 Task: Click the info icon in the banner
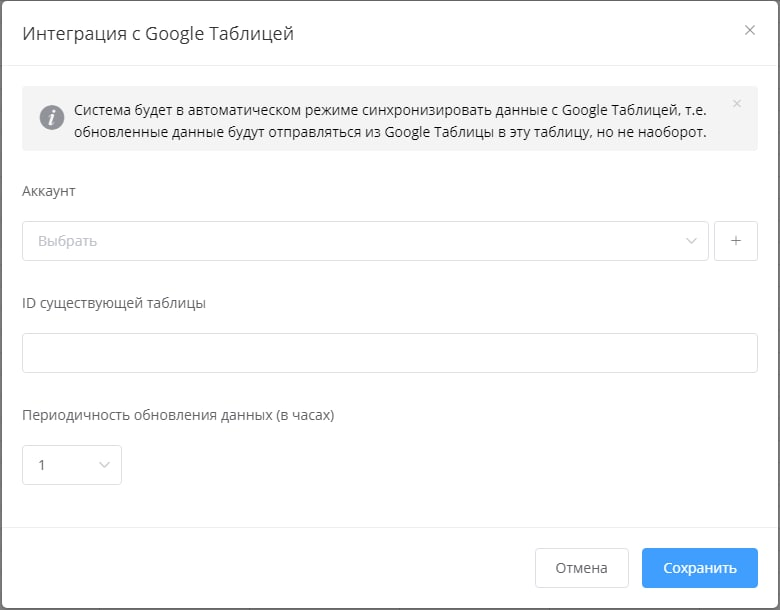pyautogui.click(x=52, y=118)
